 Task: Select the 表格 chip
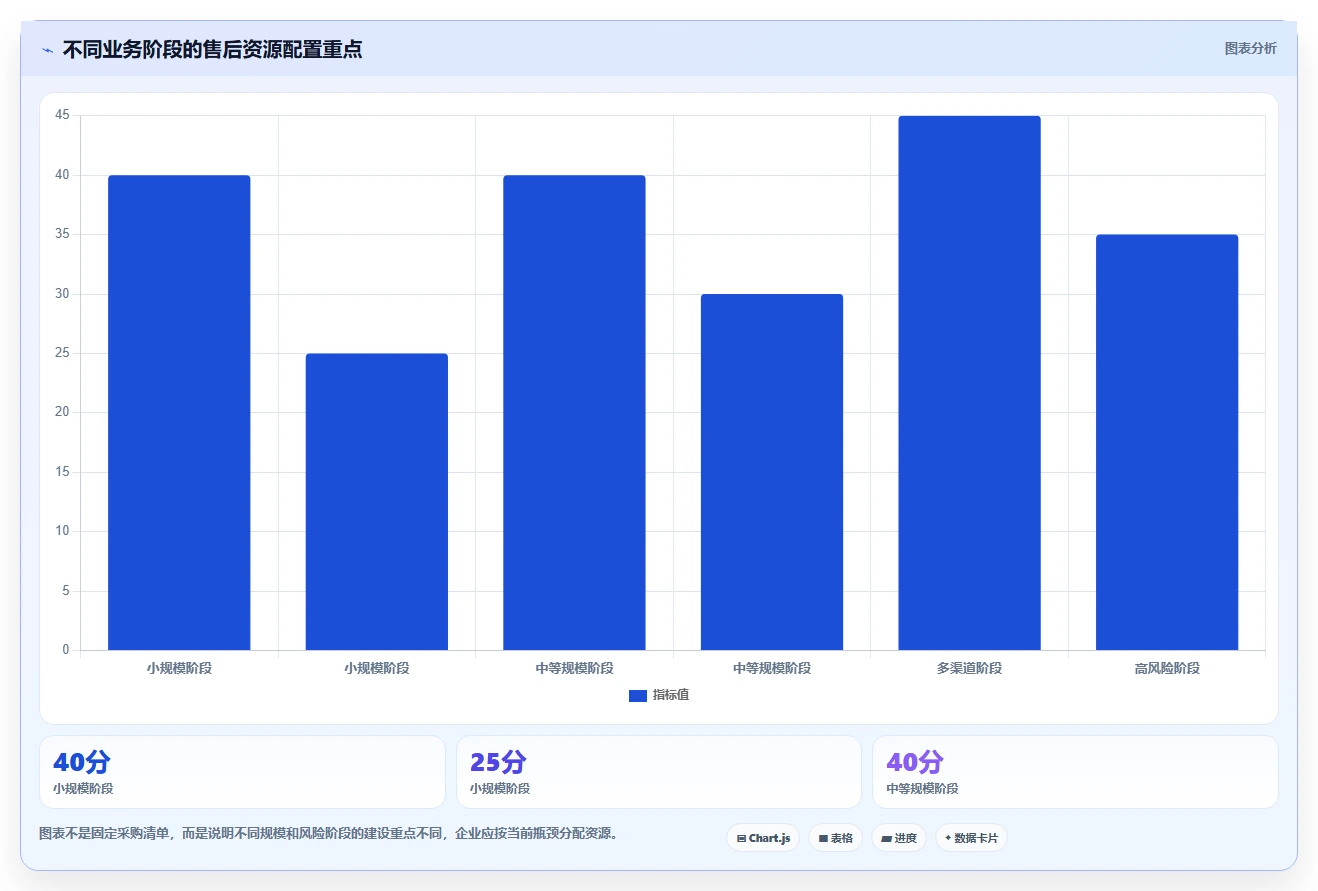click(835, 838)
